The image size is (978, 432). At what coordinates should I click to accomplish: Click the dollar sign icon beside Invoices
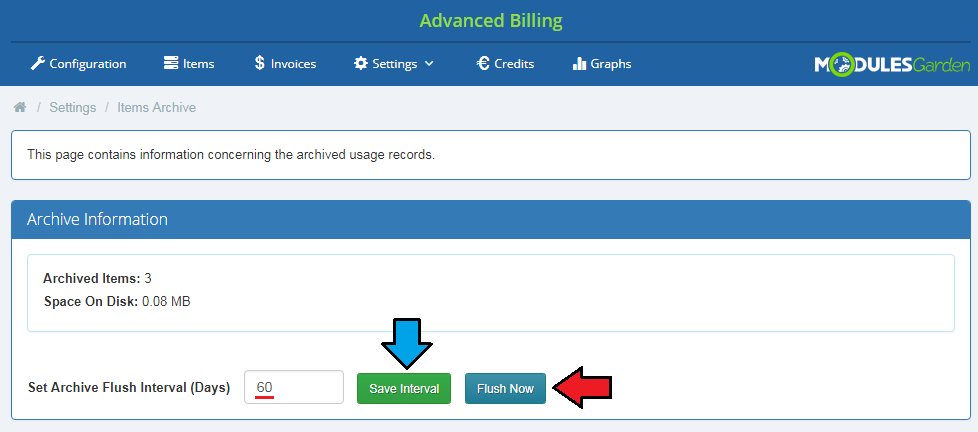click(x=259, y=63)
